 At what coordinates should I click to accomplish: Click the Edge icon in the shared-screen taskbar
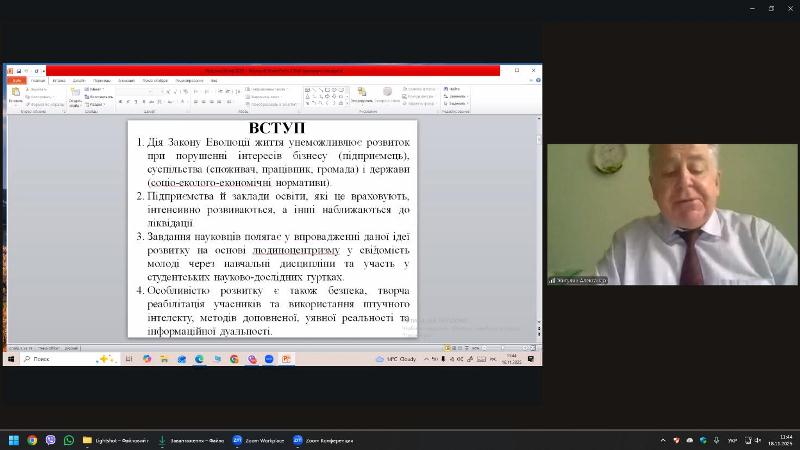point(199,358)
